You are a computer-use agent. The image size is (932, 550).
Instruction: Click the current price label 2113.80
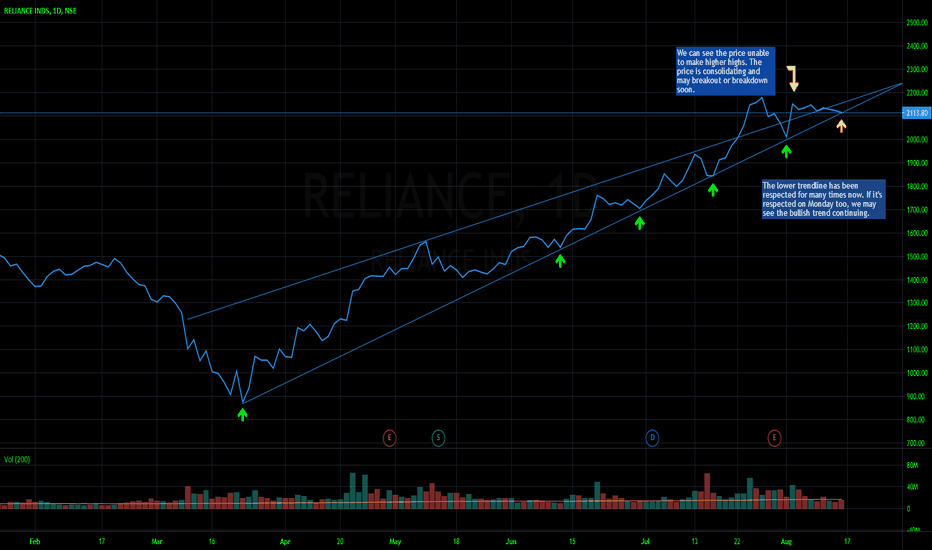pyautogui.click(x=917, y=113)
